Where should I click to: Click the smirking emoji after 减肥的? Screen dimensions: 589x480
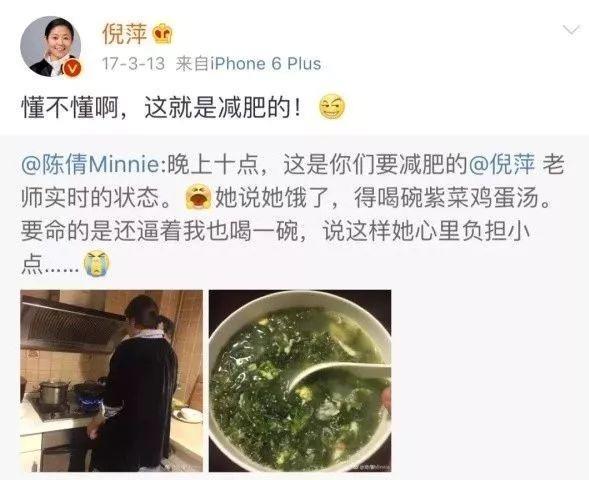click(332, 107)
